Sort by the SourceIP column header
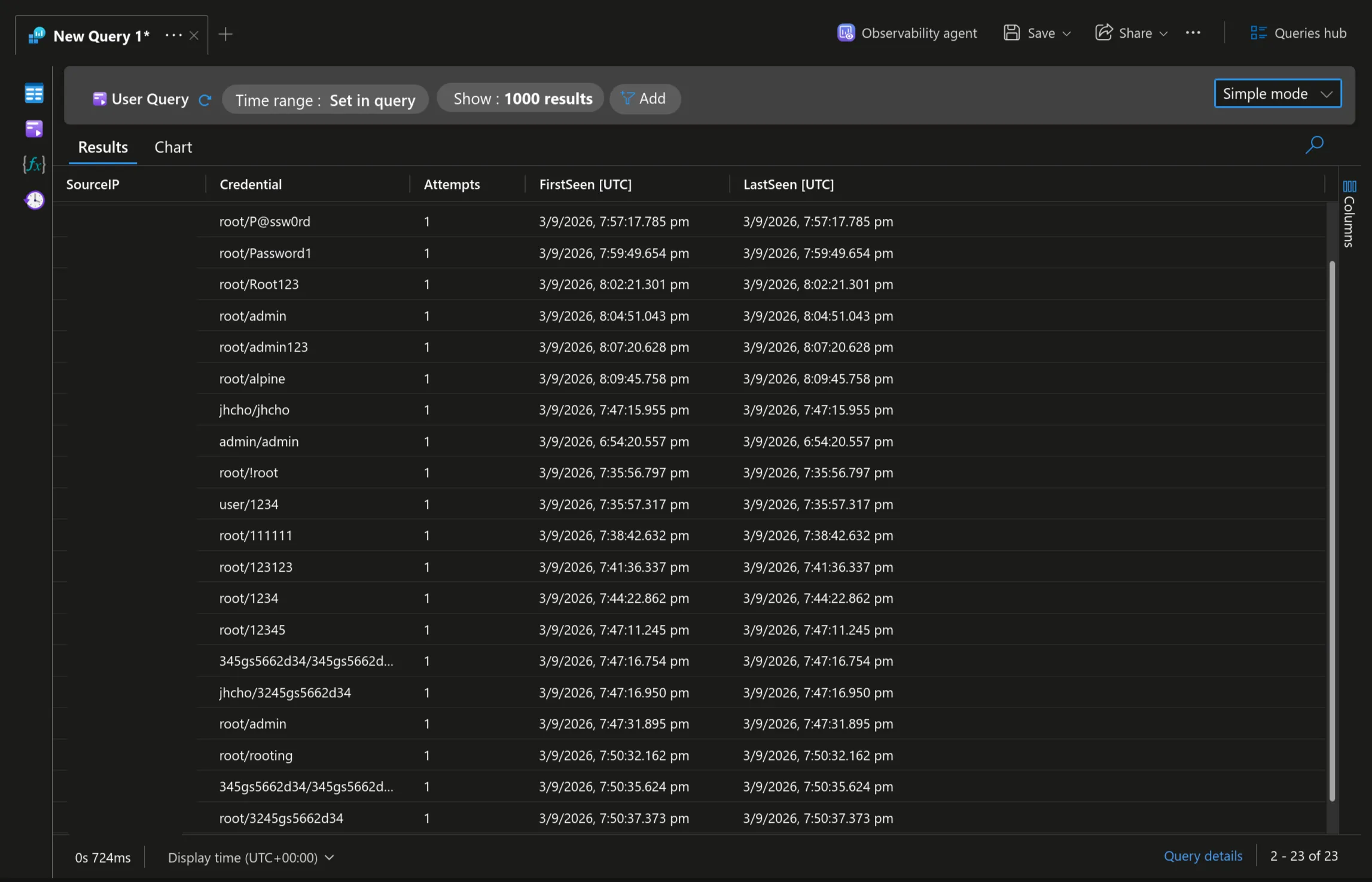Viewport: 1372px width, 882px height. (x=93, y=184)
